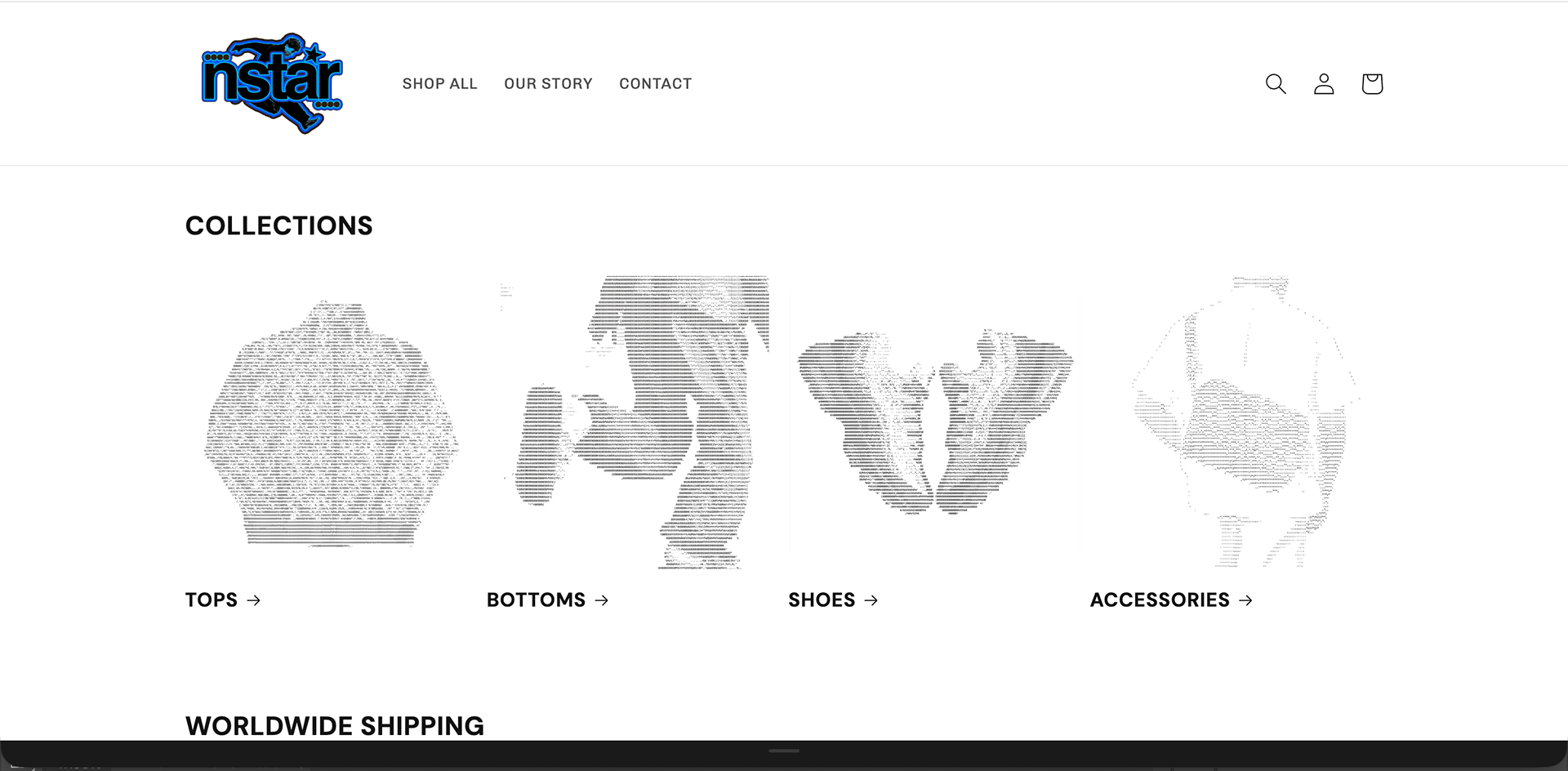Click the arrow next to SHOES
This screenshot has width=1568, height=771.
[871, 600]
